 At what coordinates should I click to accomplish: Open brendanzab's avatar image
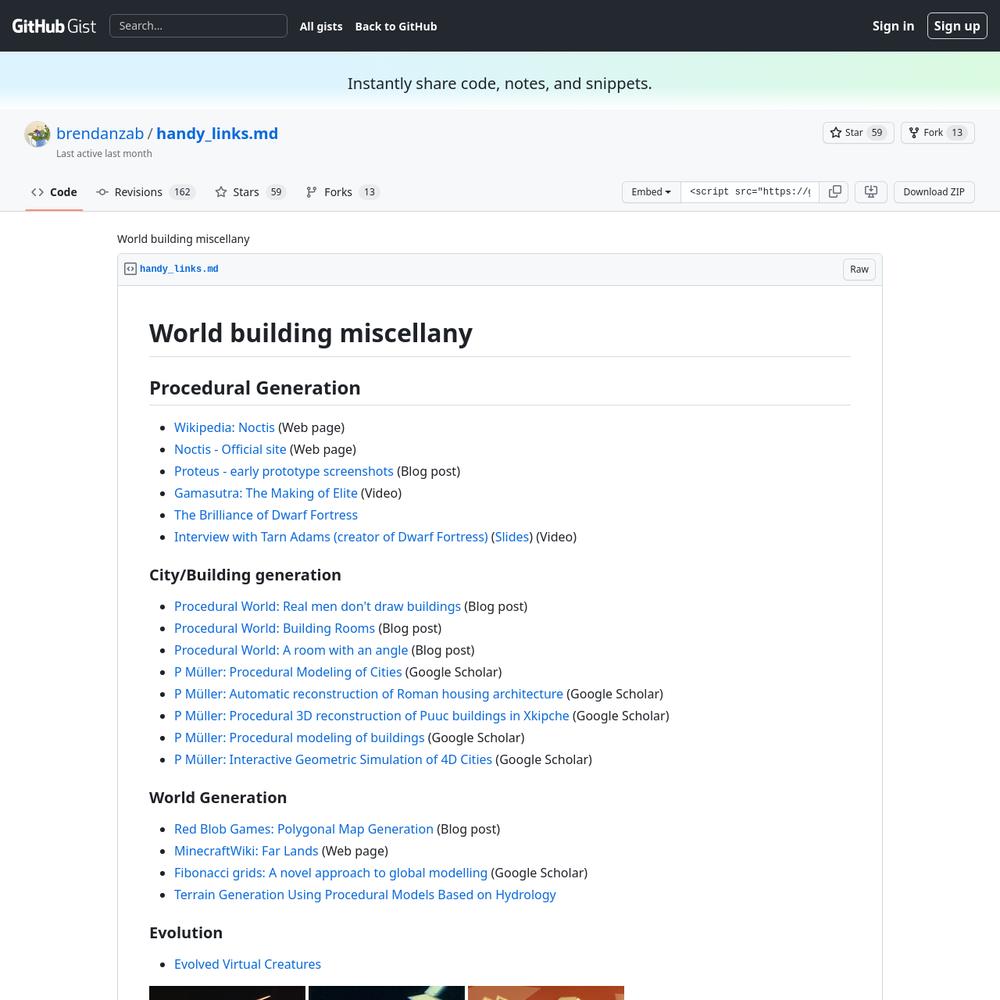[x=38, y=134]
